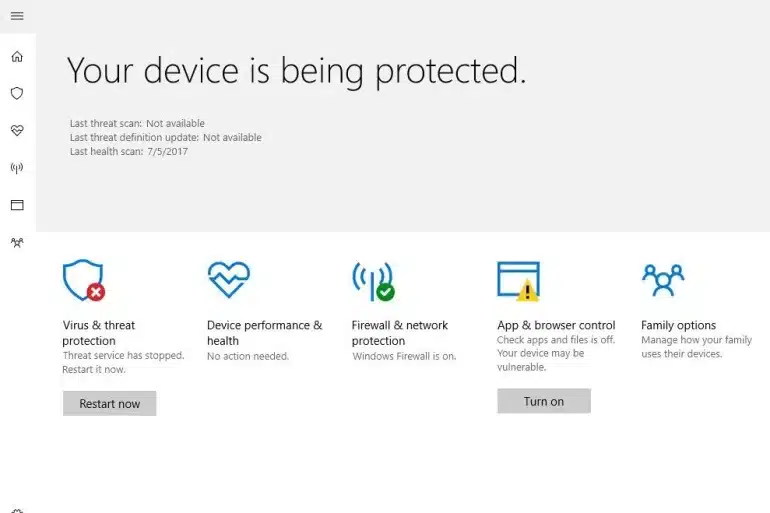Select the sidebar heart health icon
This screenshot has height=513, width=770.
(17, 131)
